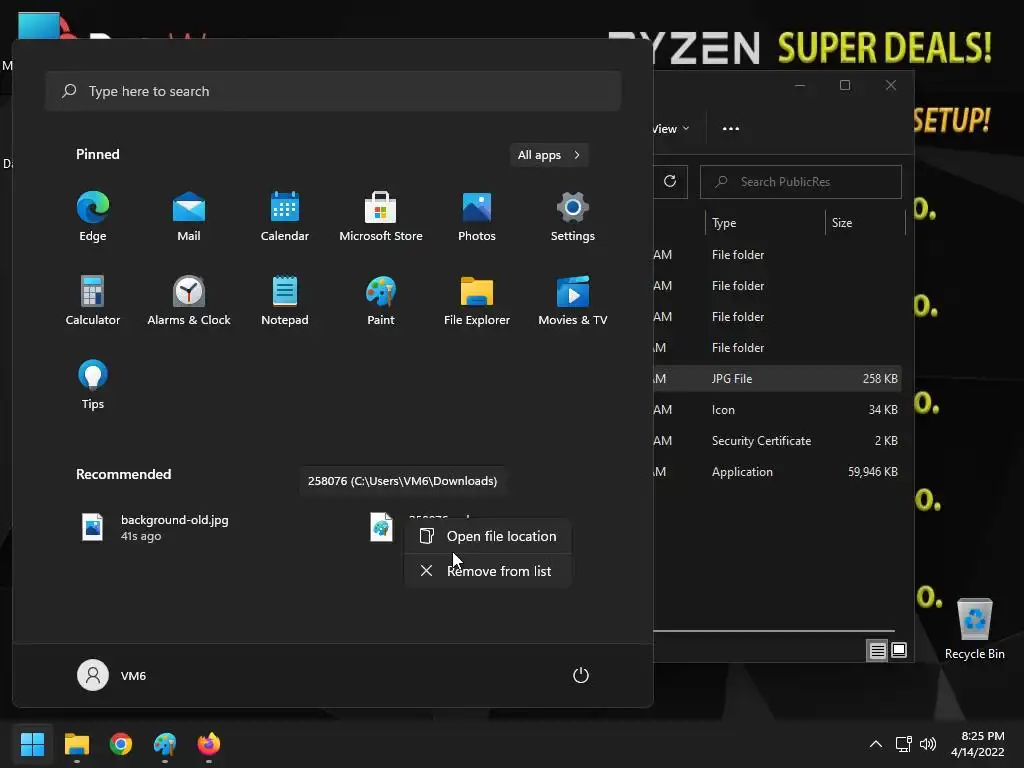Launch the Calculator app

[93, 300]
